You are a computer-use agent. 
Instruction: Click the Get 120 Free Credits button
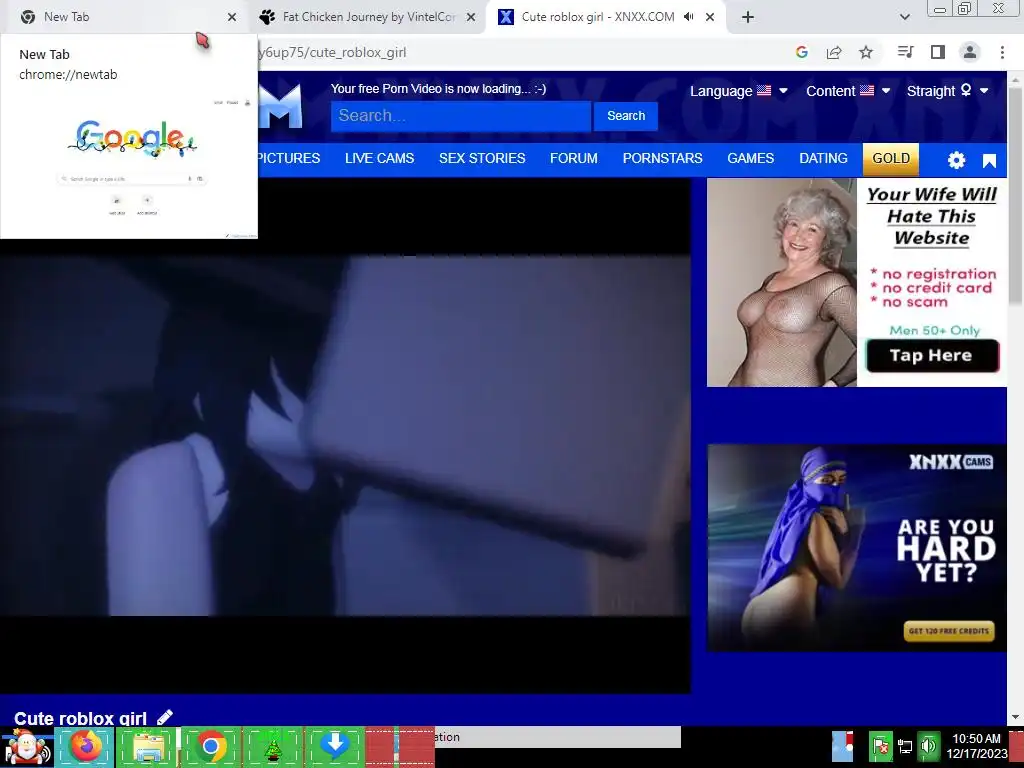949,631
